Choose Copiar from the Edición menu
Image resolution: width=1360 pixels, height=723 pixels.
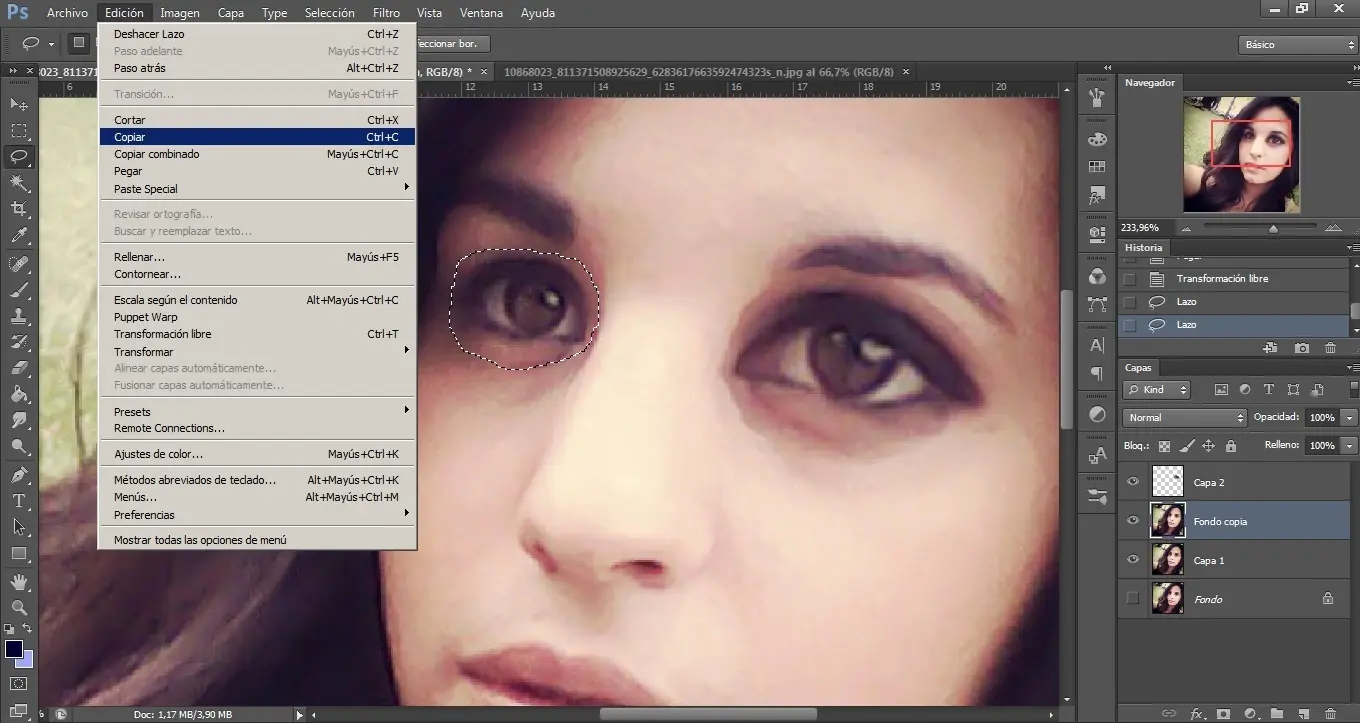257,137
